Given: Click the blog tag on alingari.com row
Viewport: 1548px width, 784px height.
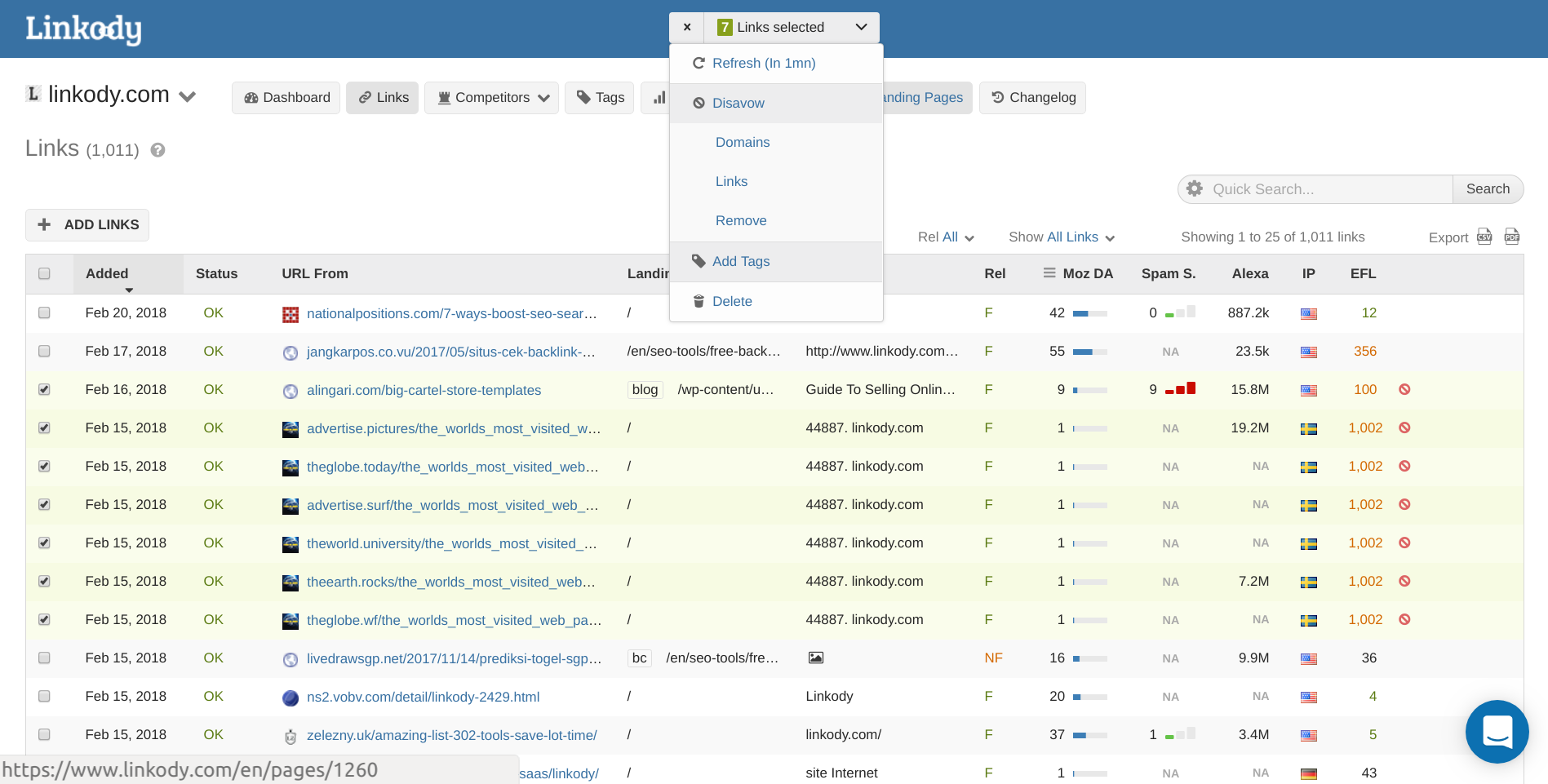Looking at the screenshot, I should tap(645, 389).
